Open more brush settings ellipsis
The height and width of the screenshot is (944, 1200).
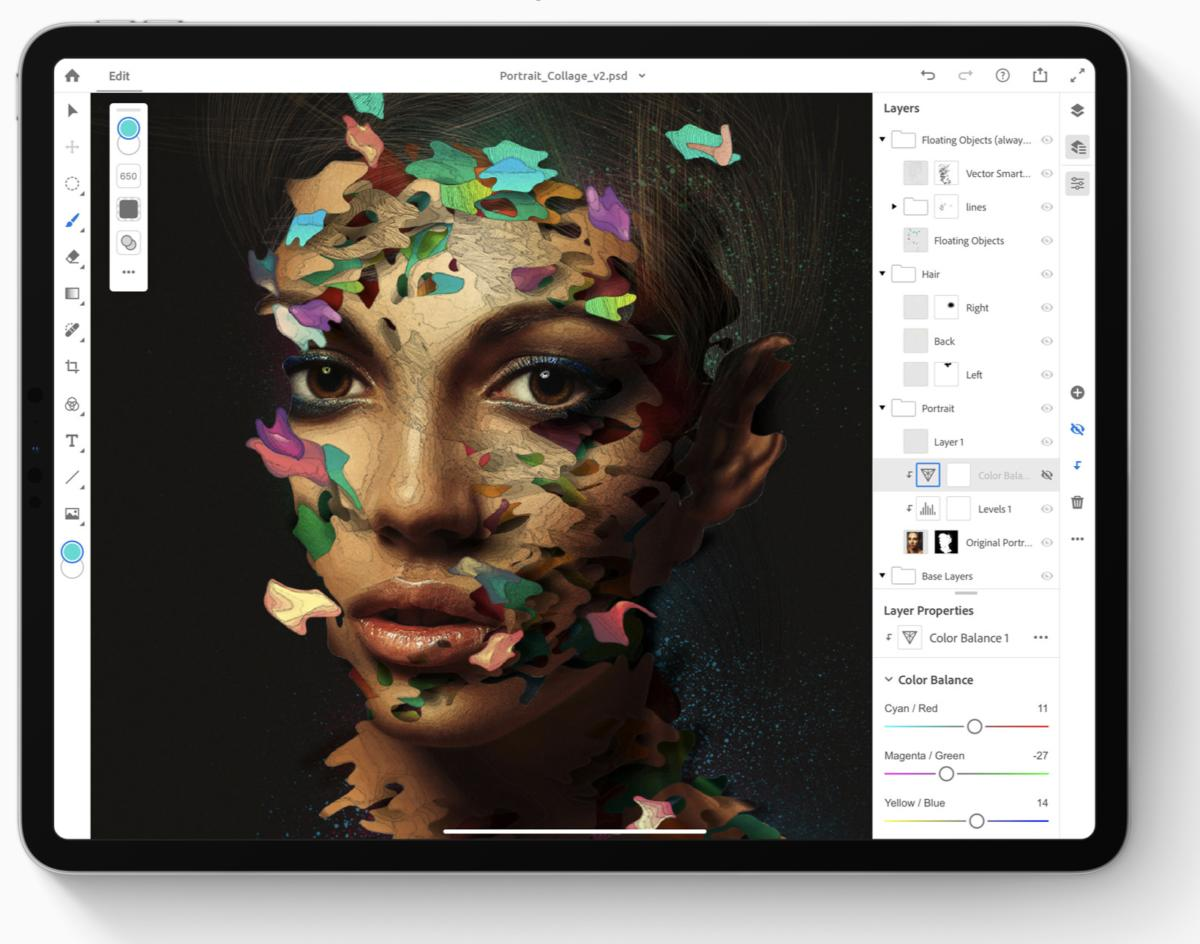pos(129,272)
